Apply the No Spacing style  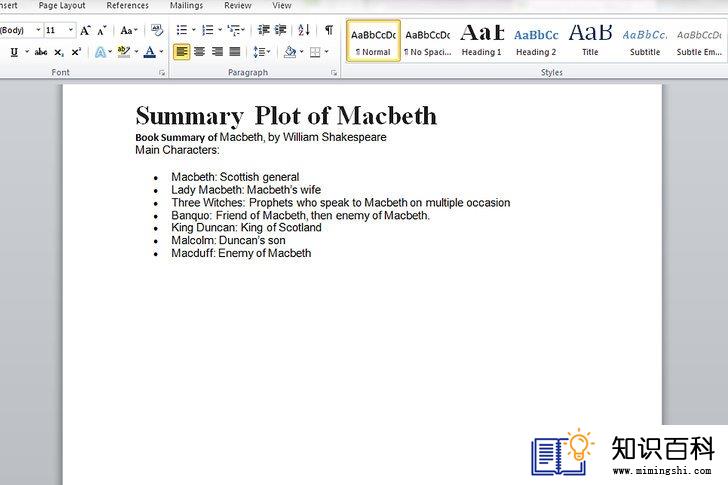coord(428,41)
